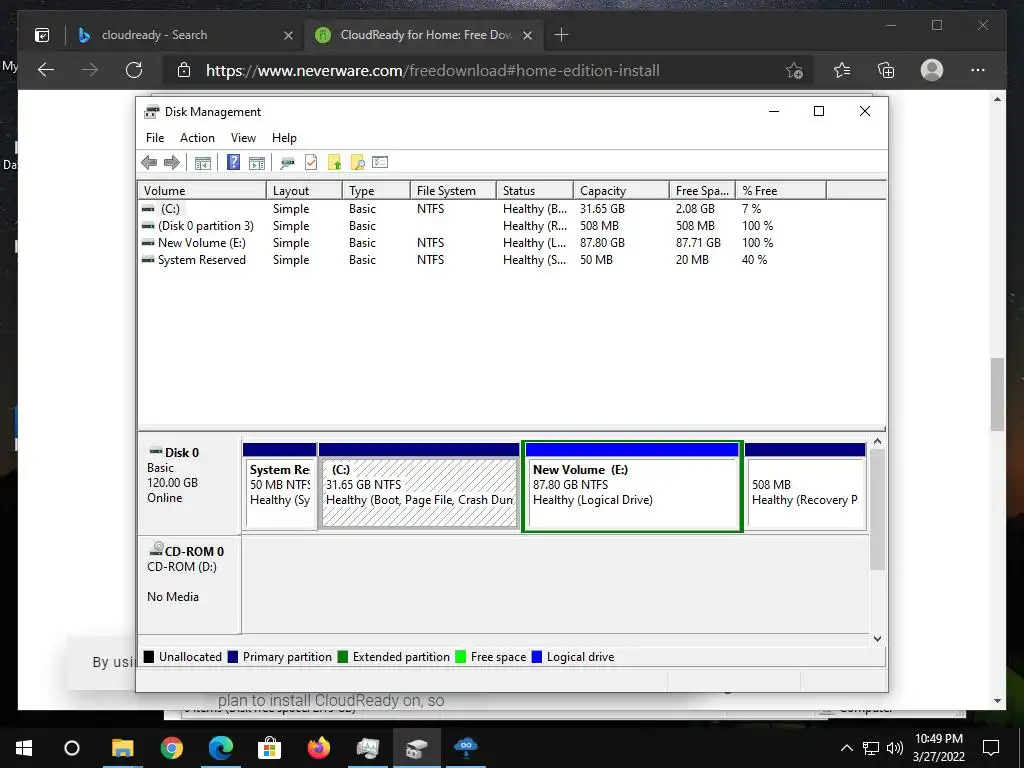
Task: Close the cloudready - Search tab
Action: 288,35
